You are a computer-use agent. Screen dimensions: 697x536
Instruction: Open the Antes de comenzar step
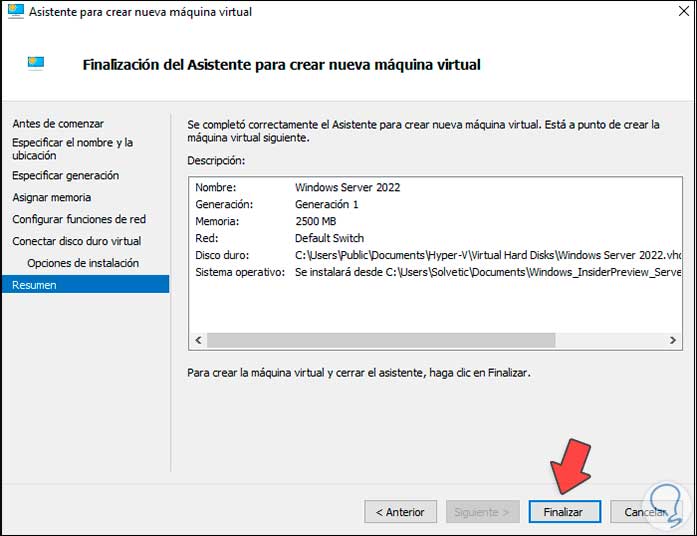coord(58,124)
